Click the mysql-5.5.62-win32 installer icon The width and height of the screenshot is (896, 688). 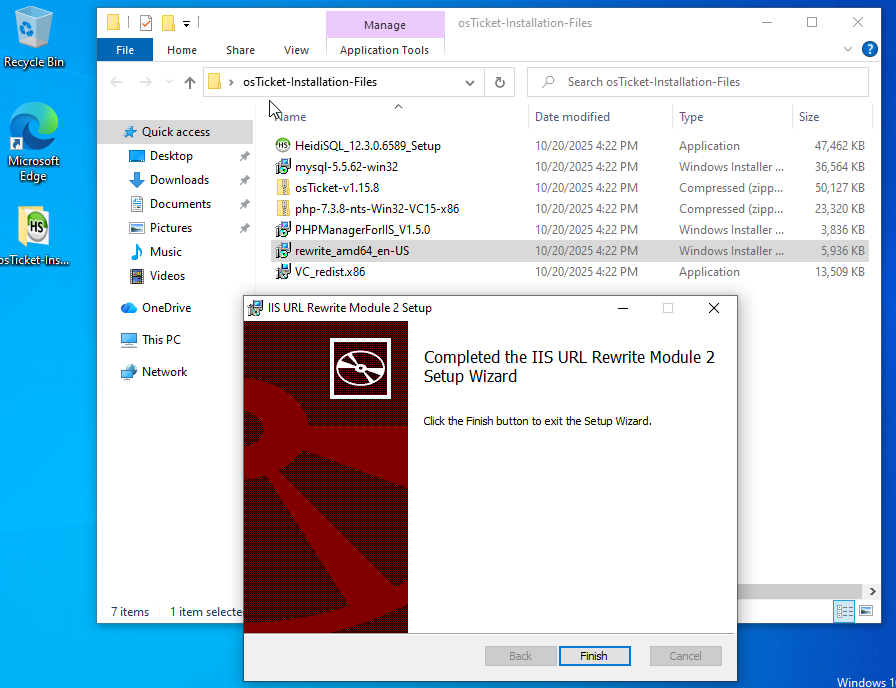click(x=283, y=167)
